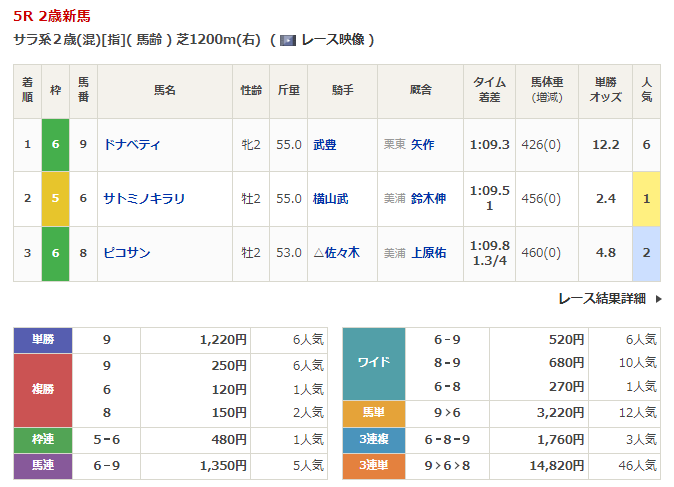Screen dimensions: 674x487
Task: Open trainer 矢作 stable link
Action: click(x=422, y=145)
